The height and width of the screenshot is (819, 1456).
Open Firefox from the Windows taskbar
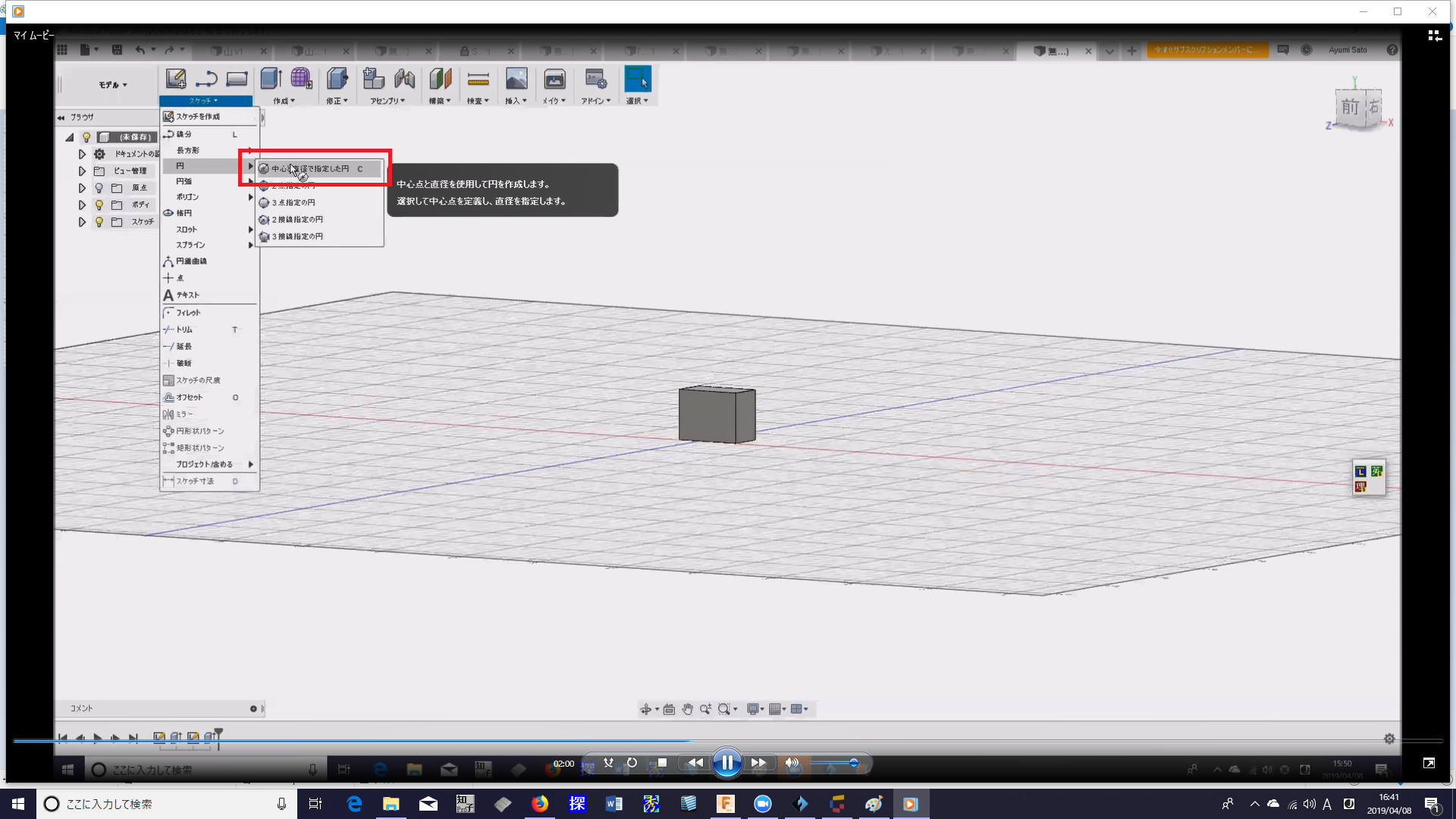click(540, 804)
